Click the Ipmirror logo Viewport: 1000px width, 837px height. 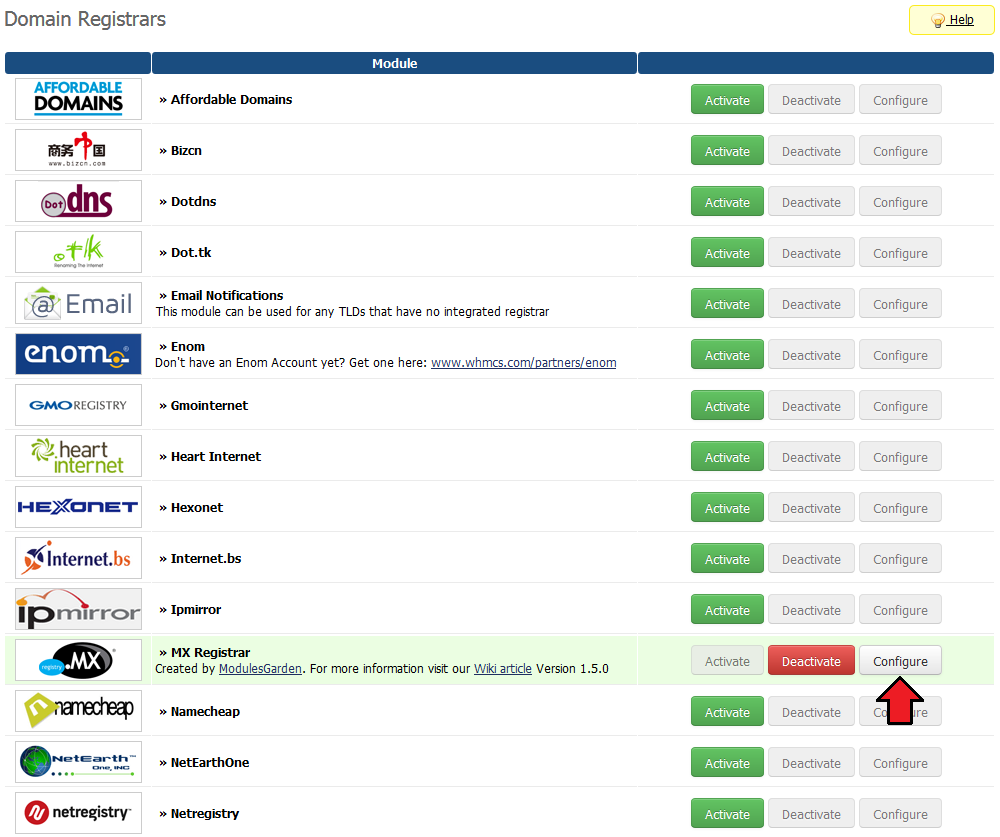(x=78, y=609)
